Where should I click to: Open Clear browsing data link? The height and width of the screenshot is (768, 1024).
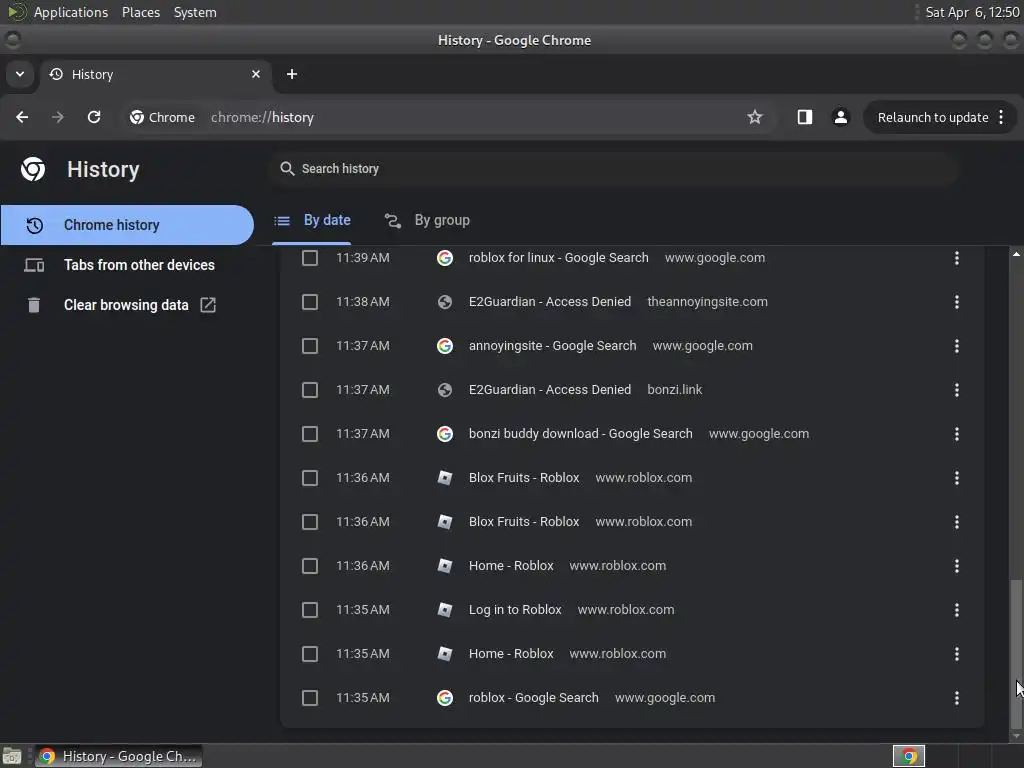click(127, 305)
